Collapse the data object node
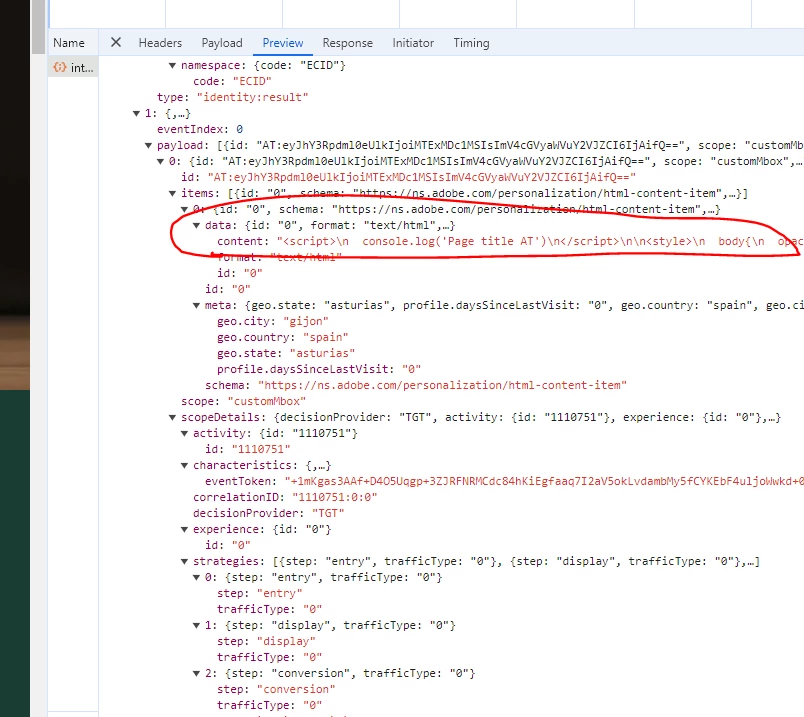Screen dimensions: 804x717 [196, 225]
